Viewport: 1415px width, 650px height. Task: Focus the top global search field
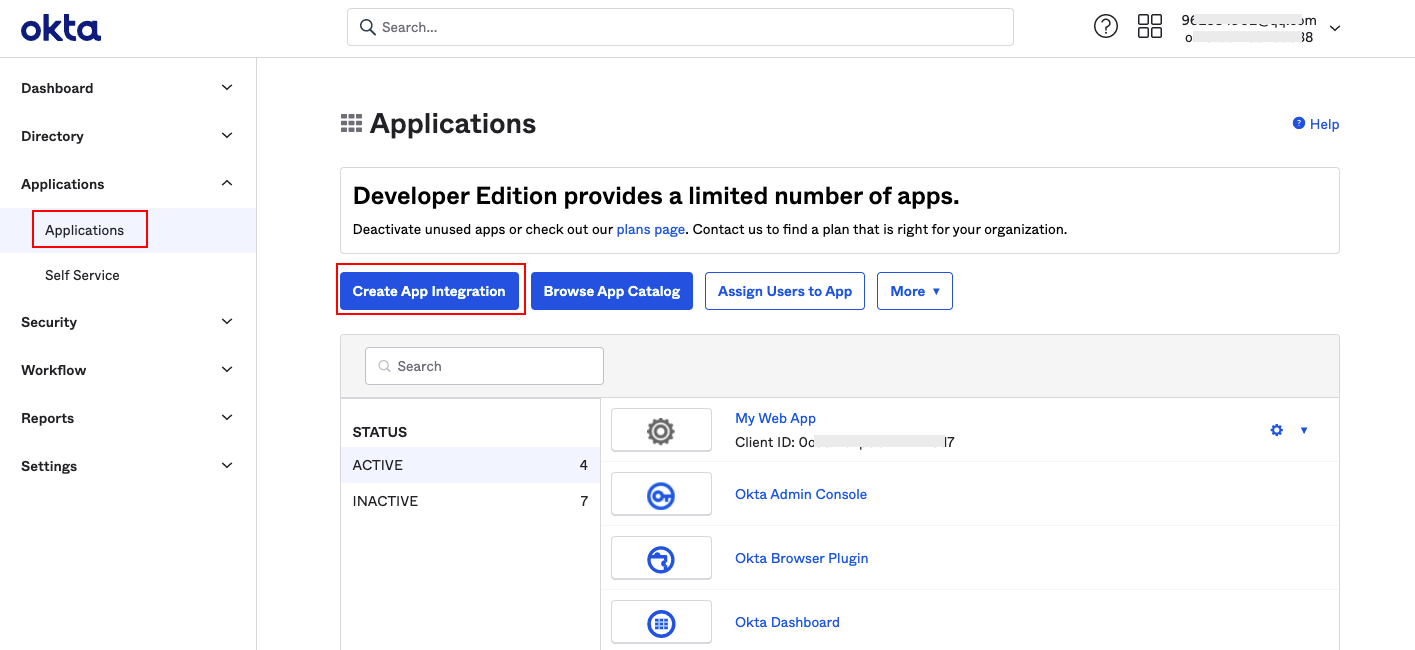(x=680, y=27)
